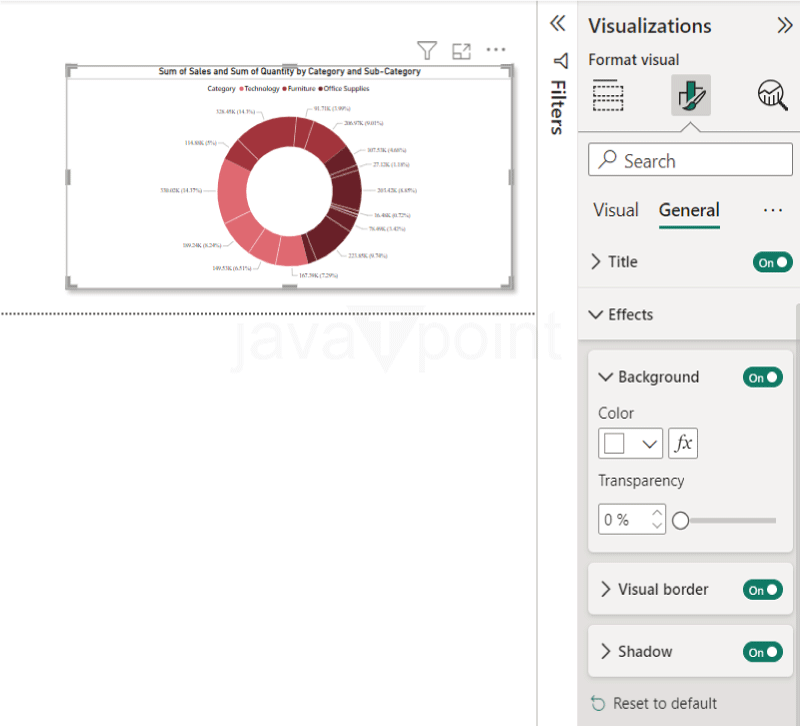Open the Analytics magnifier icon

point(772,95)
